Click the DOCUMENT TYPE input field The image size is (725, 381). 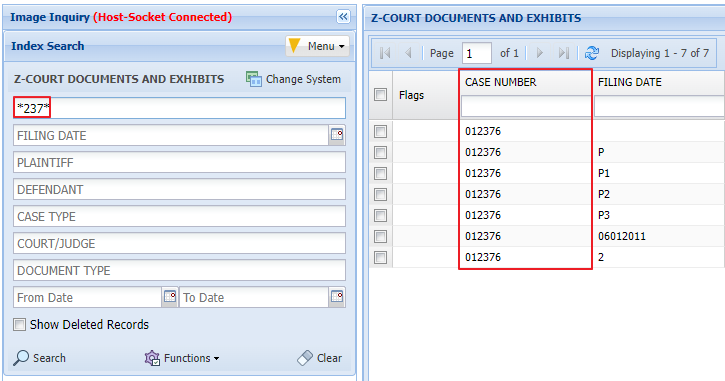tap(179, 270)
